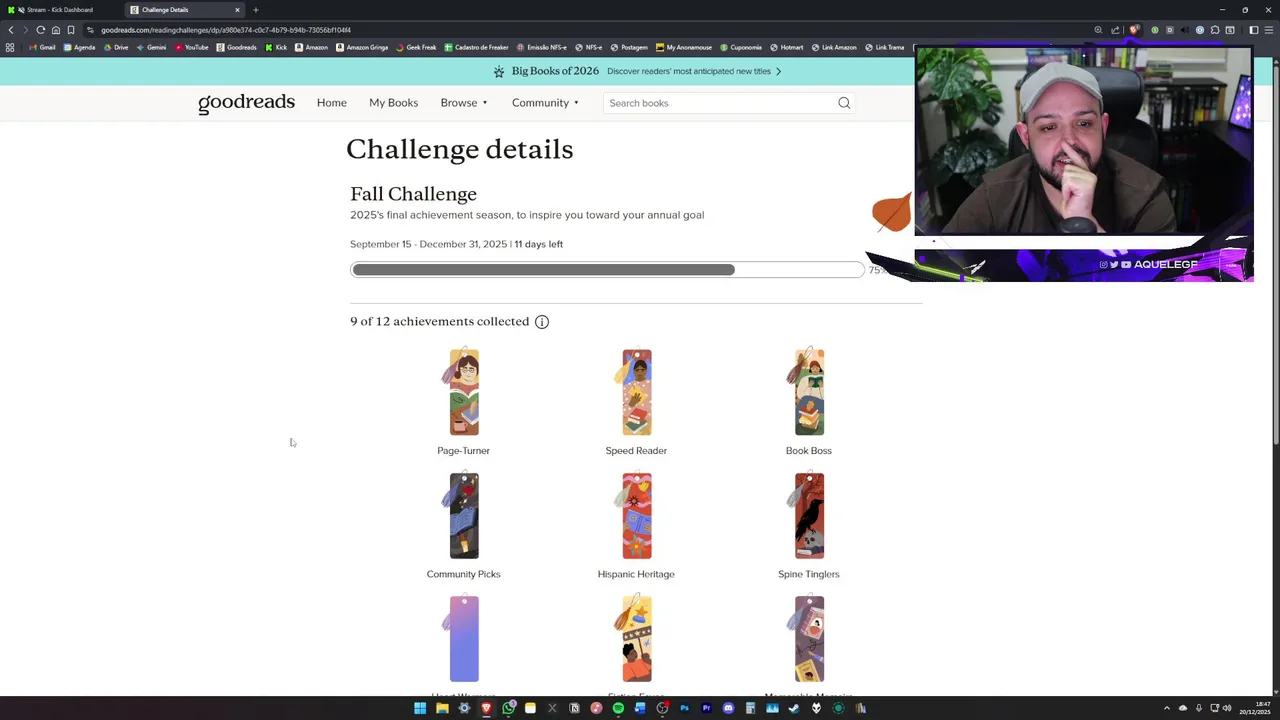This screenshot has width=1280, height=720.
Task: Click the zoom magnifier icon in address bar
Action: click(x=1098, y=30)
